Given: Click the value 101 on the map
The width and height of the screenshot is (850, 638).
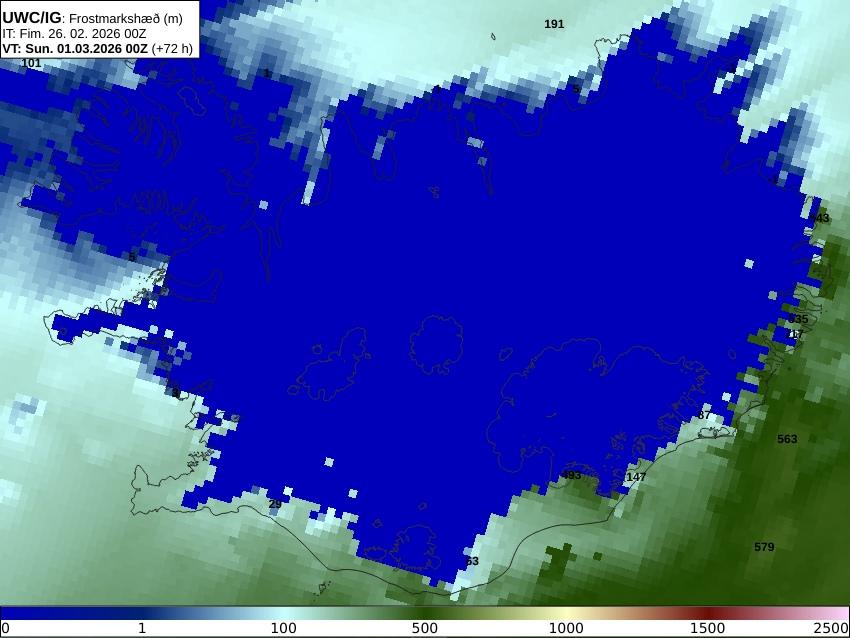Looking at the screenshot, I should 31,63.
